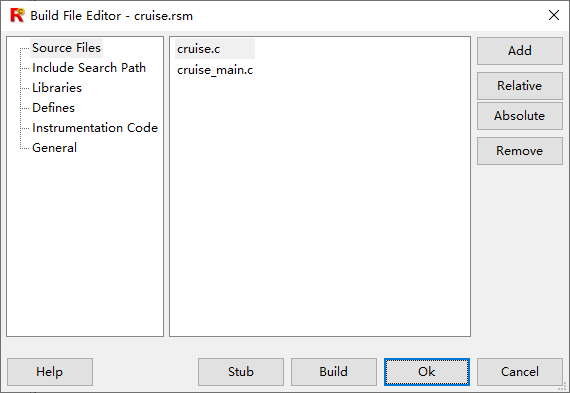Viewport: 570px width, 393px height.
Task: Remove the selected source file
Action: 519,151
